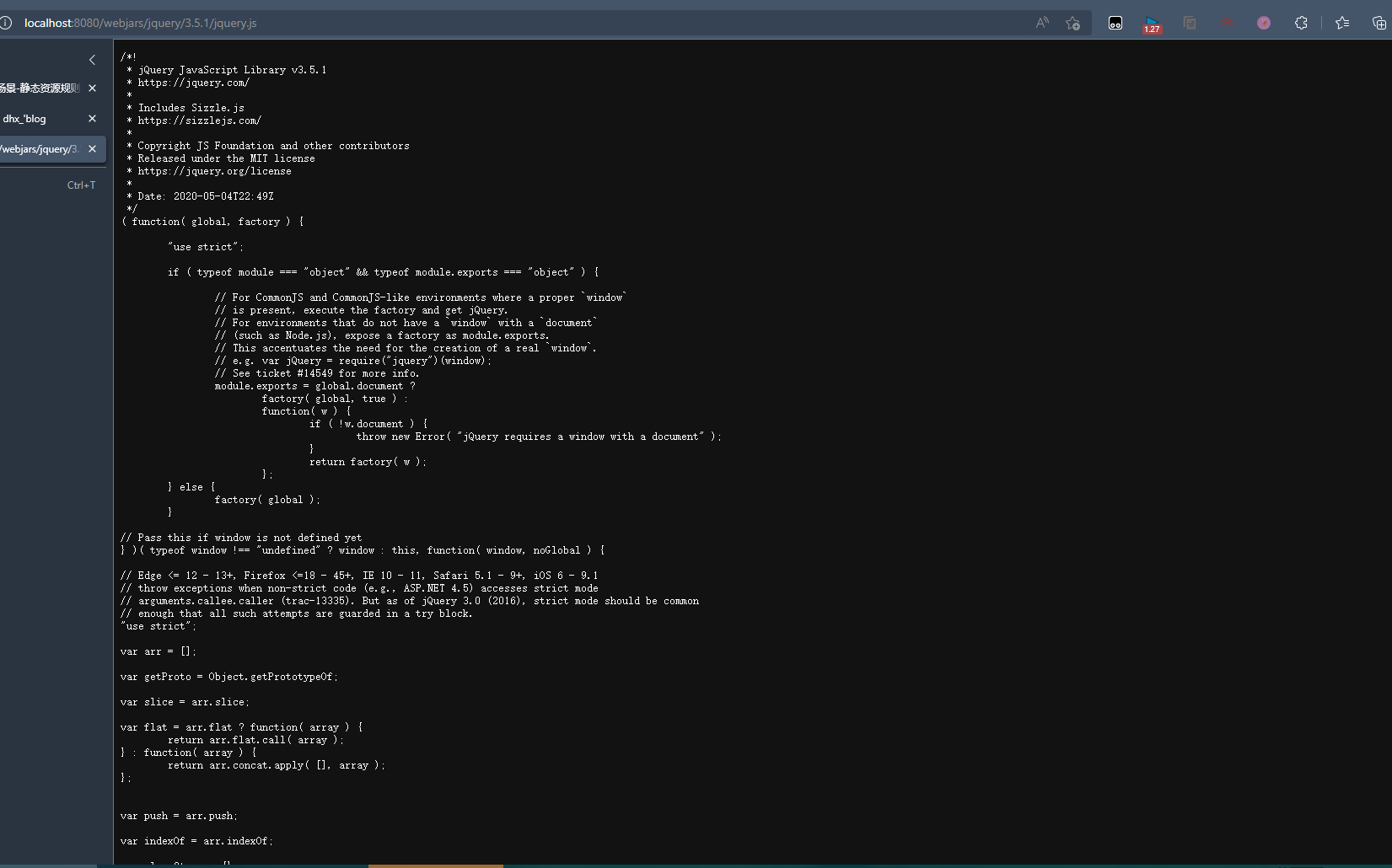Open the purple round avatar extension

(x=1264, y=23)
